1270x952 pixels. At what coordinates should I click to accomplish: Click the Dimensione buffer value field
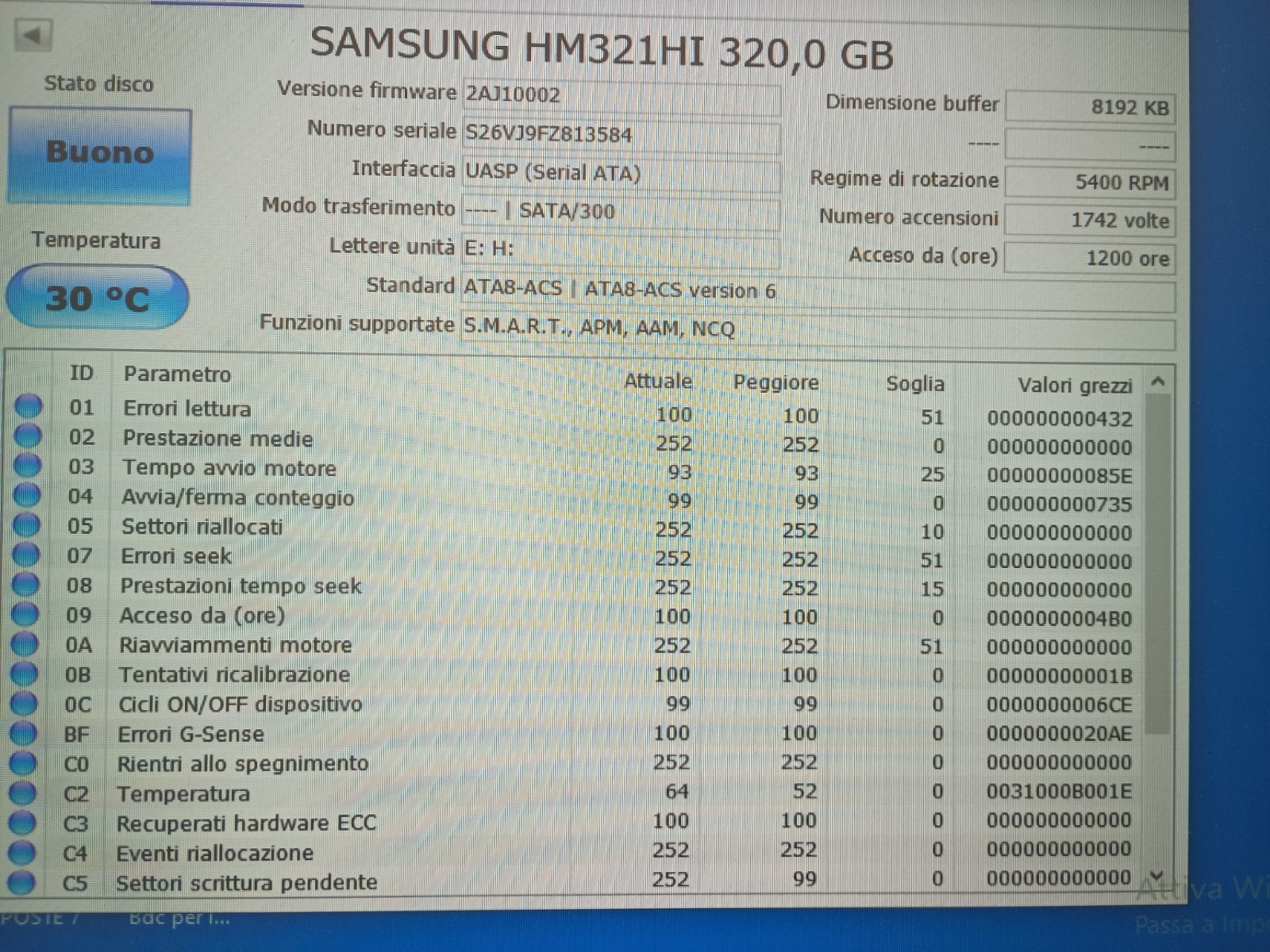[1090, 107]
